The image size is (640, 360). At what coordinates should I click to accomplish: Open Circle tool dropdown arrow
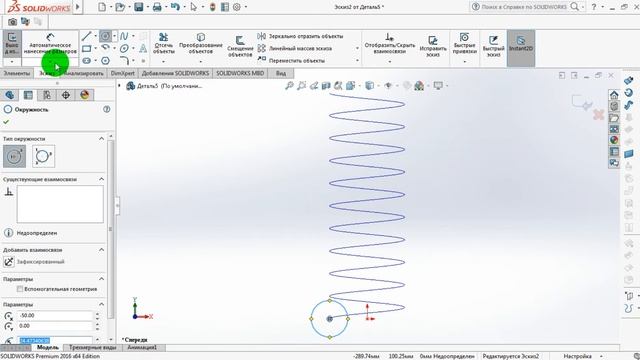[x=114, y=36]
